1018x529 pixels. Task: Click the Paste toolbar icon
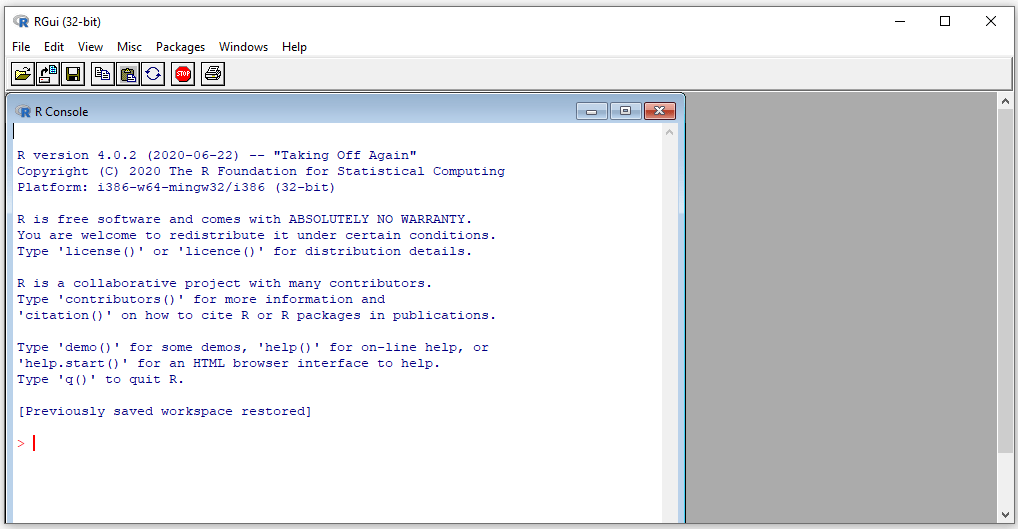(x=127, y=73)
